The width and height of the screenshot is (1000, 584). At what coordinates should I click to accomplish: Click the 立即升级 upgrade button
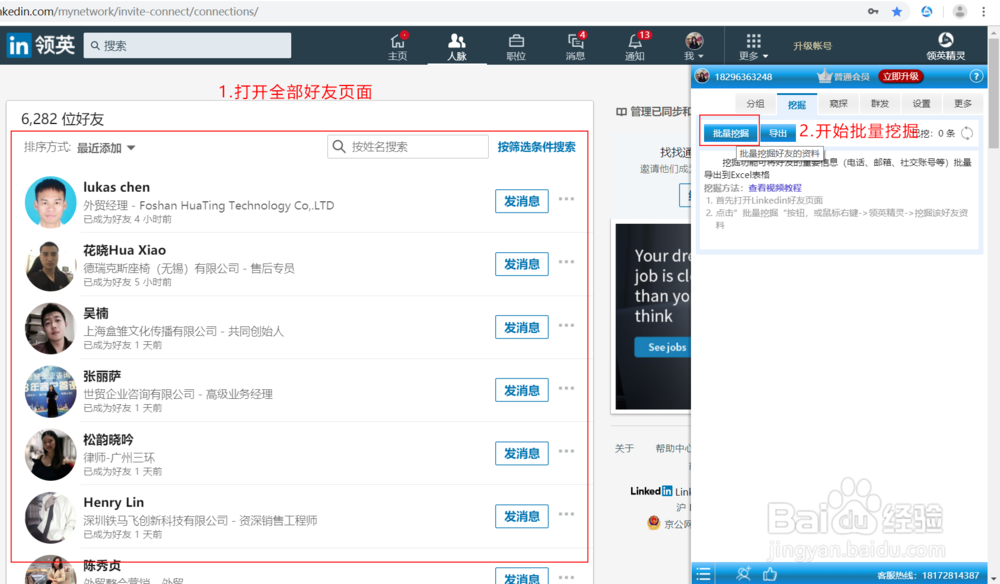coord(901,77)
